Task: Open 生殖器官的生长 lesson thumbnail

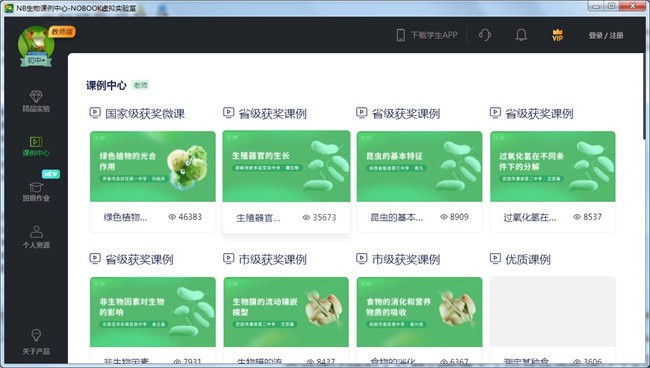Action: [x=286, y=166]
